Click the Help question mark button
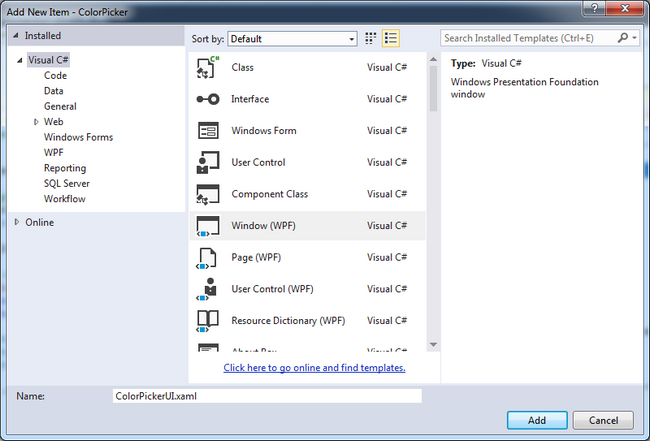Image resolution: width=650 pixels, height=441 pixels. point(594,8)
